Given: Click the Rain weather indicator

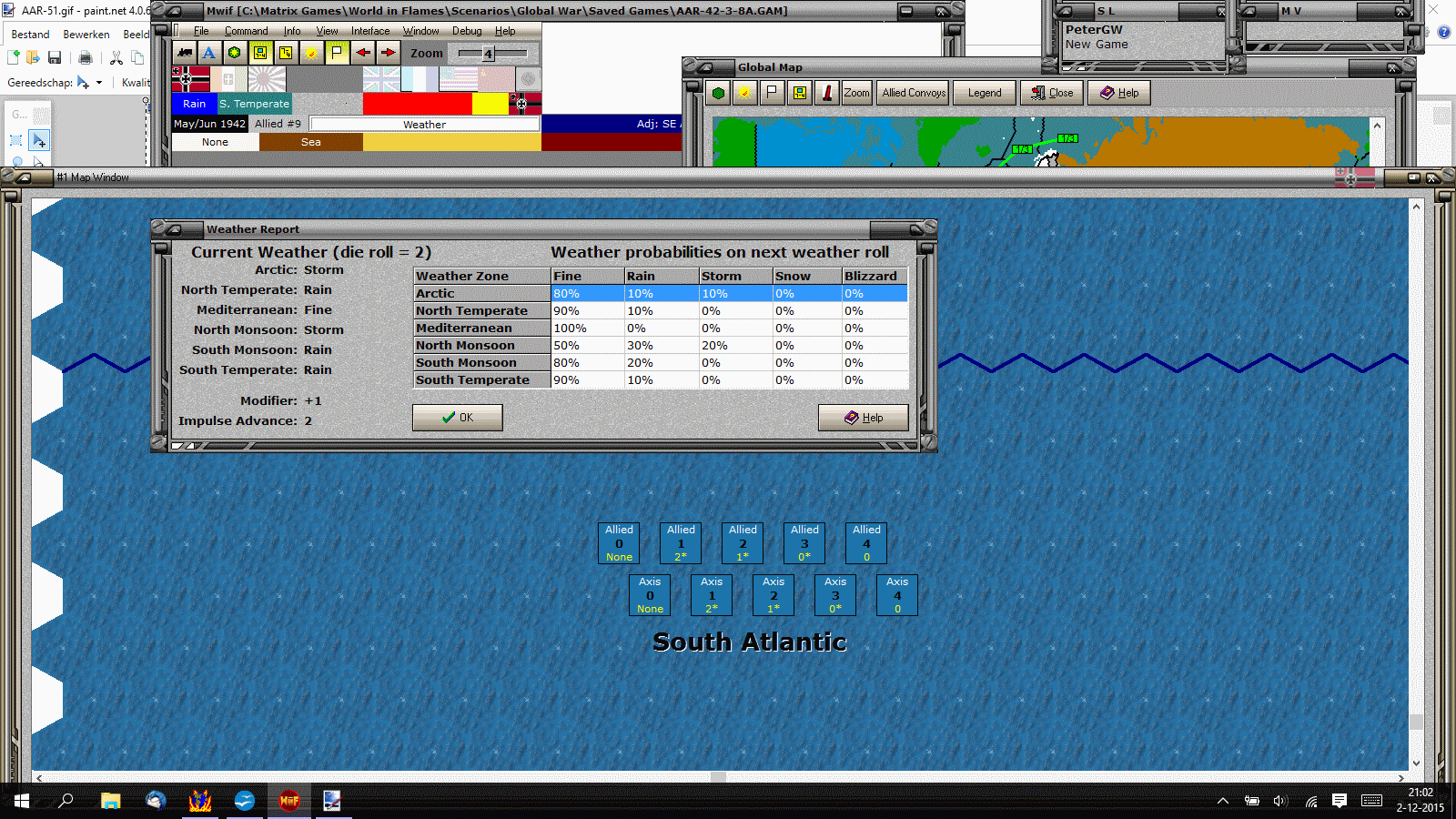Looking at the screenshot, I should [195, 104].
